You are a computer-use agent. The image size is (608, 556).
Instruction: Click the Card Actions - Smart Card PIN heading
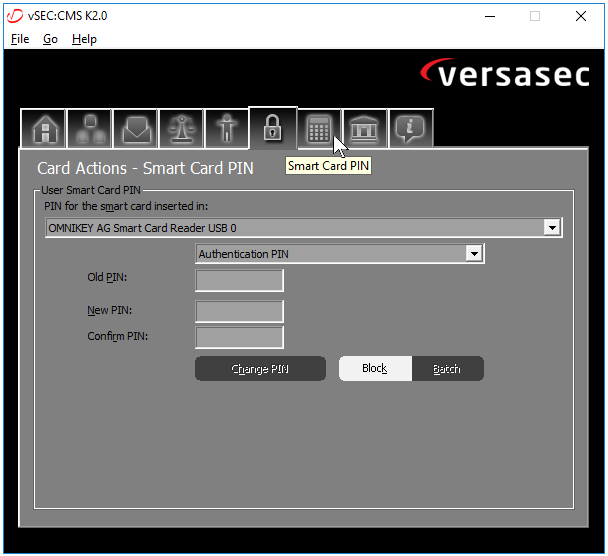[x=145, y=168]
